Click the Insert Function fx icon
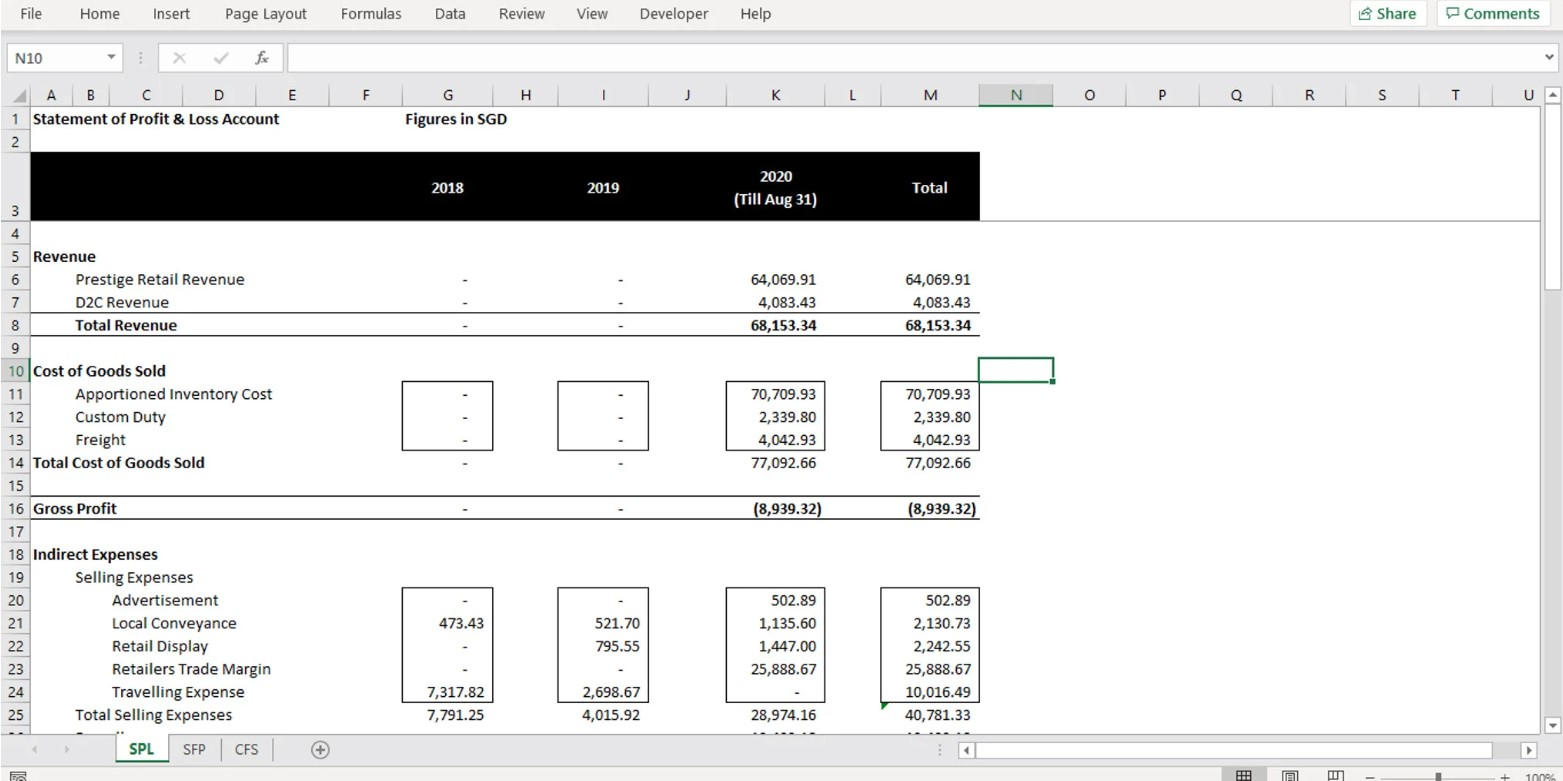Image resolution: width=1563 pixels, height=781 pixels. tap(262, 58)
